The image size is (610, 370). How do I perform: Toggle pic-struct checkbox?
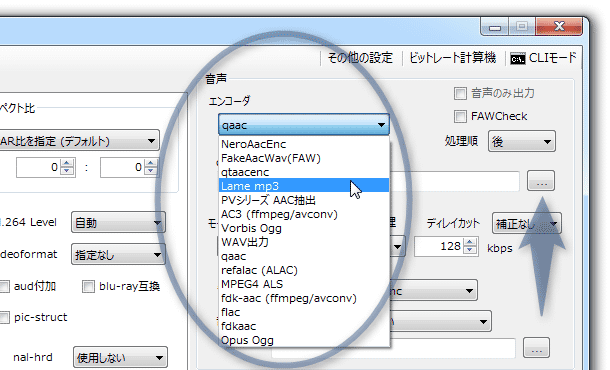click(x=4, y=317)
